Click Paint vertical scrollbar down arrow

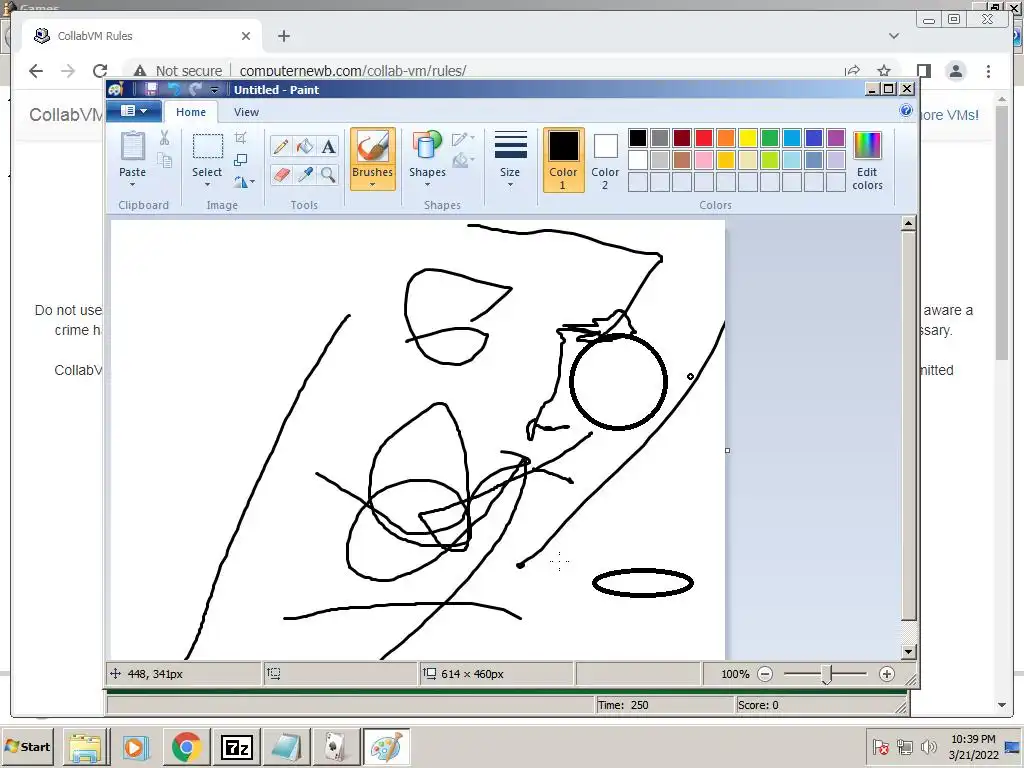tap(908, 651)
